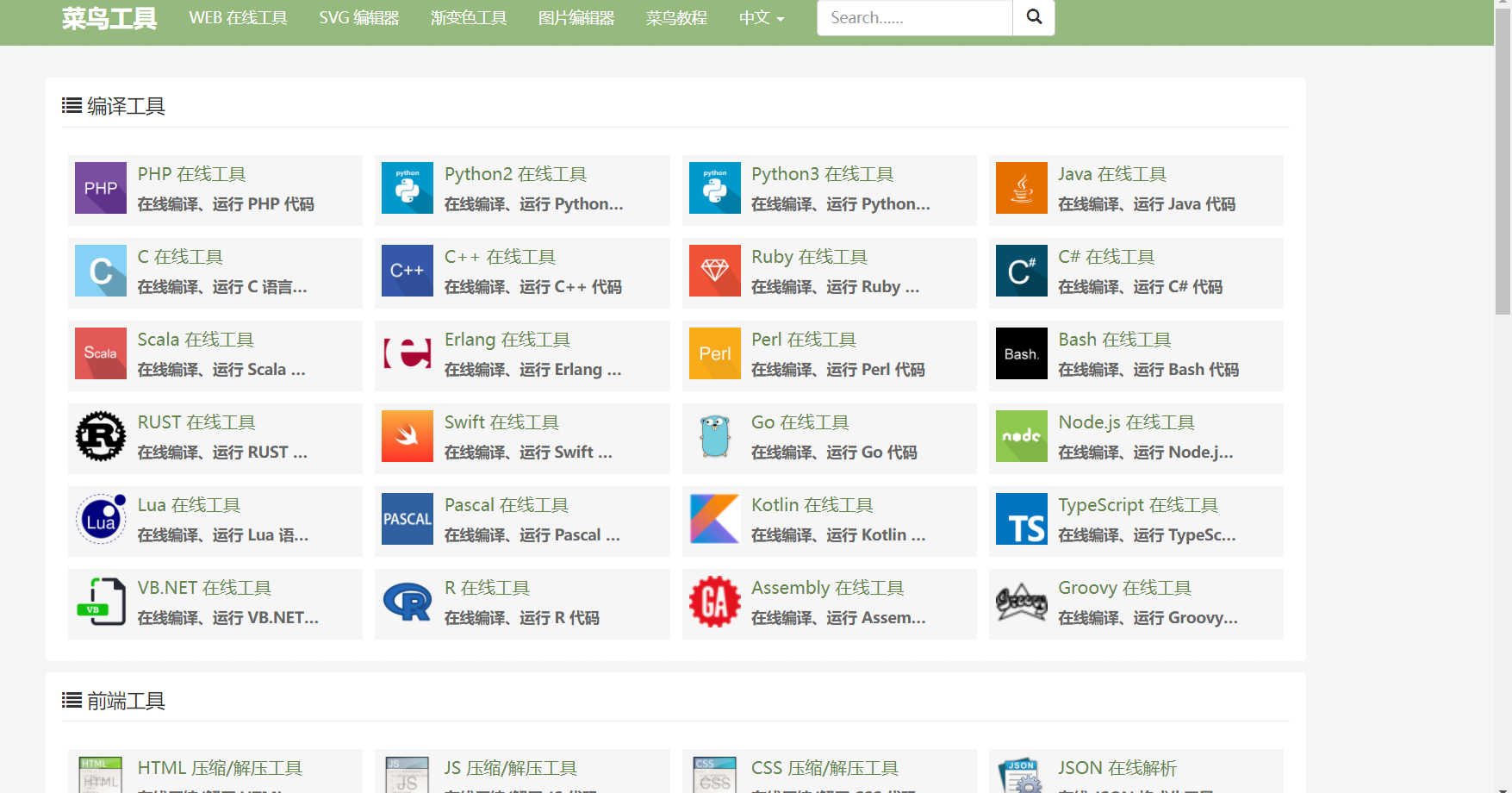Open 图片编辑器 in navbar
The width and height of the screenshot is (1512, 793).
click(576, 17)
